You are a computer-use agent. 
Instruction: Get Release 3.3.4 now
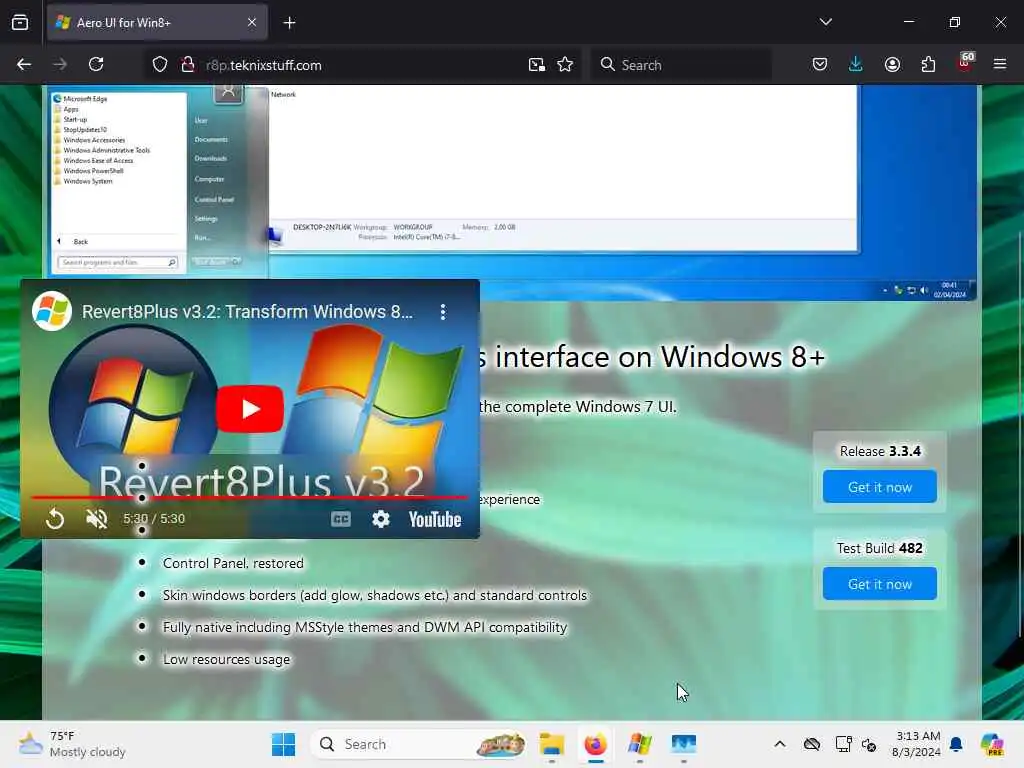[x=880, y=487]
